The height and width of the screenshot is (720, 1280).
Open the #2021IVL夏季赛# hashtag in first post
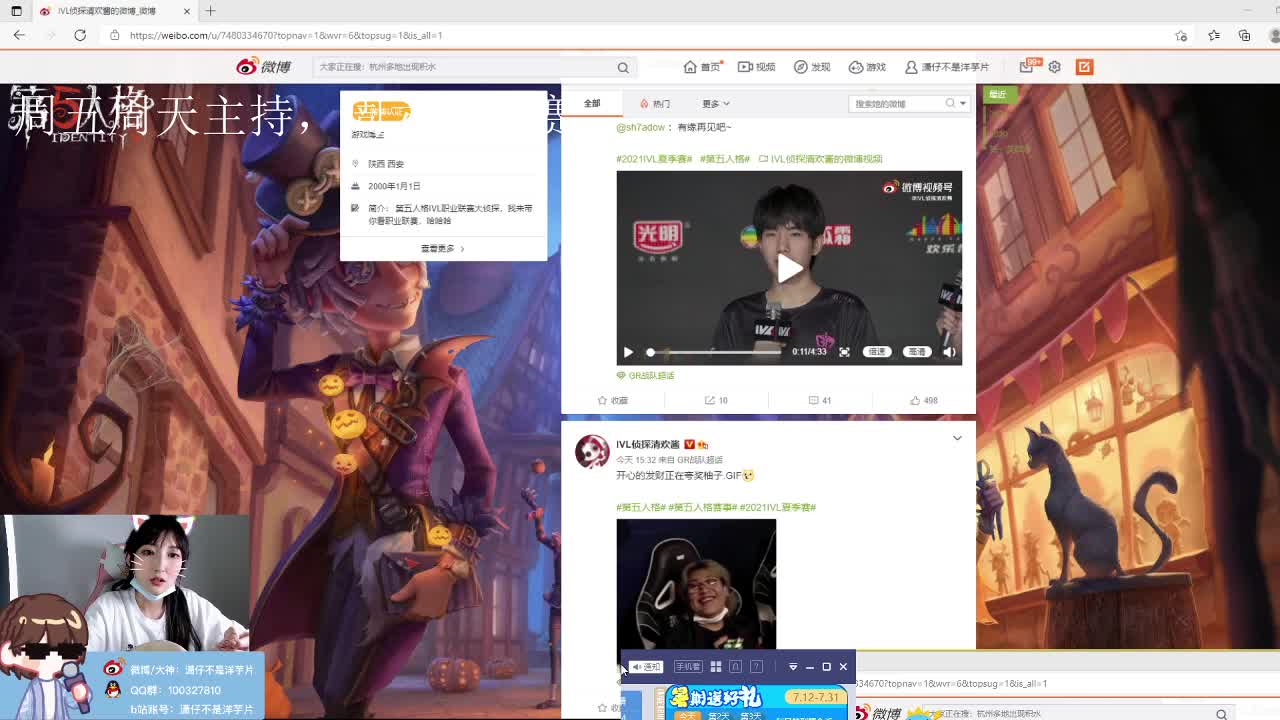coord(654,159)
